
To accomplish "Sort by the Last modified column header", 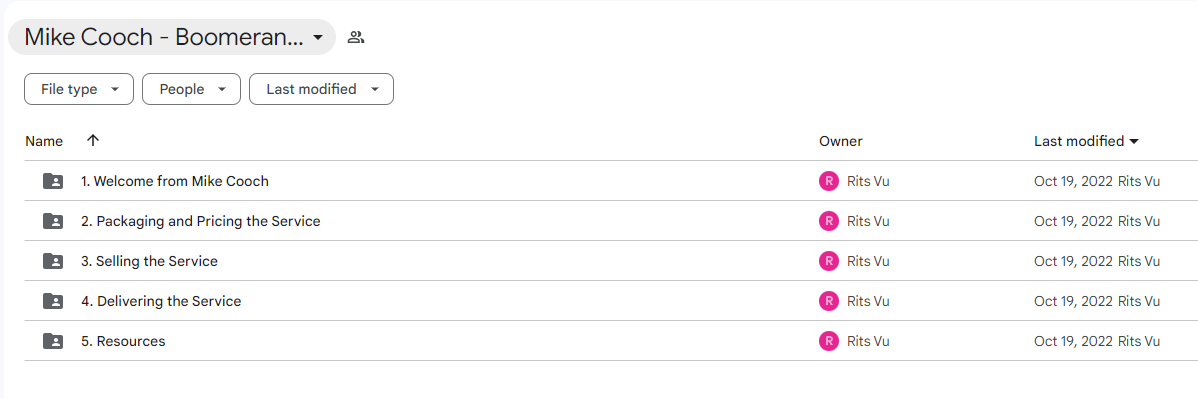I will (1086, 141).
